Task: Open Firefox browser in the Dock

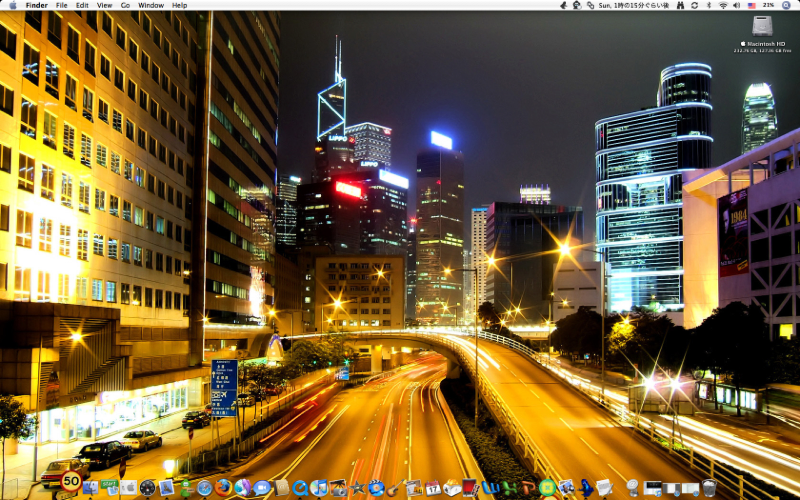Action: click(x=223, y=488)
